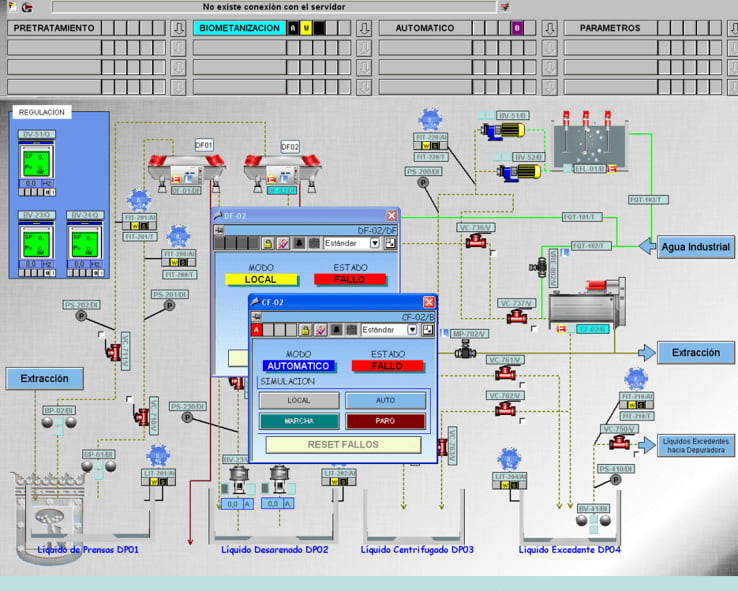Click the down arrow beside PRETRATAMIENTO

178,29
